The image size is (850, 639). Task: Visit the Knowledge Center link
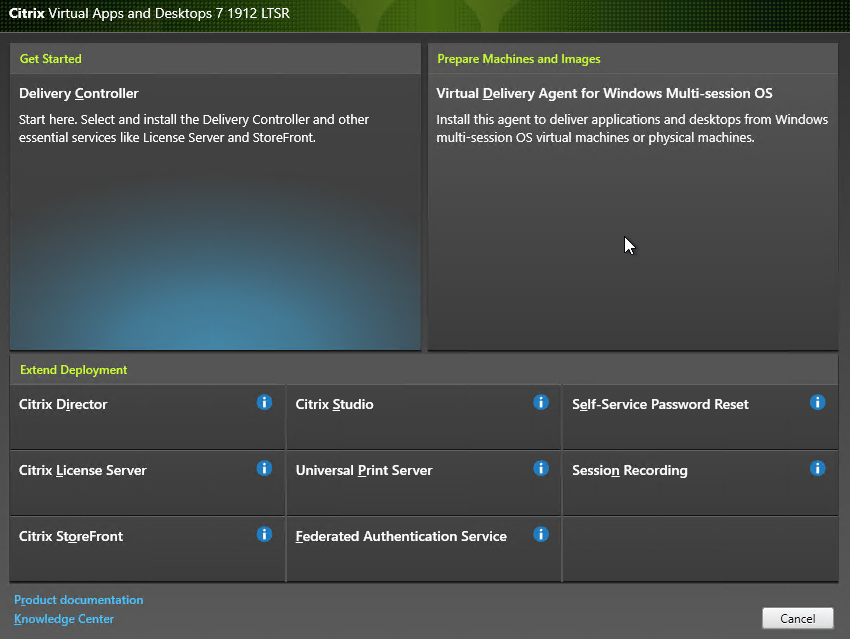click(x=64, y=619)
